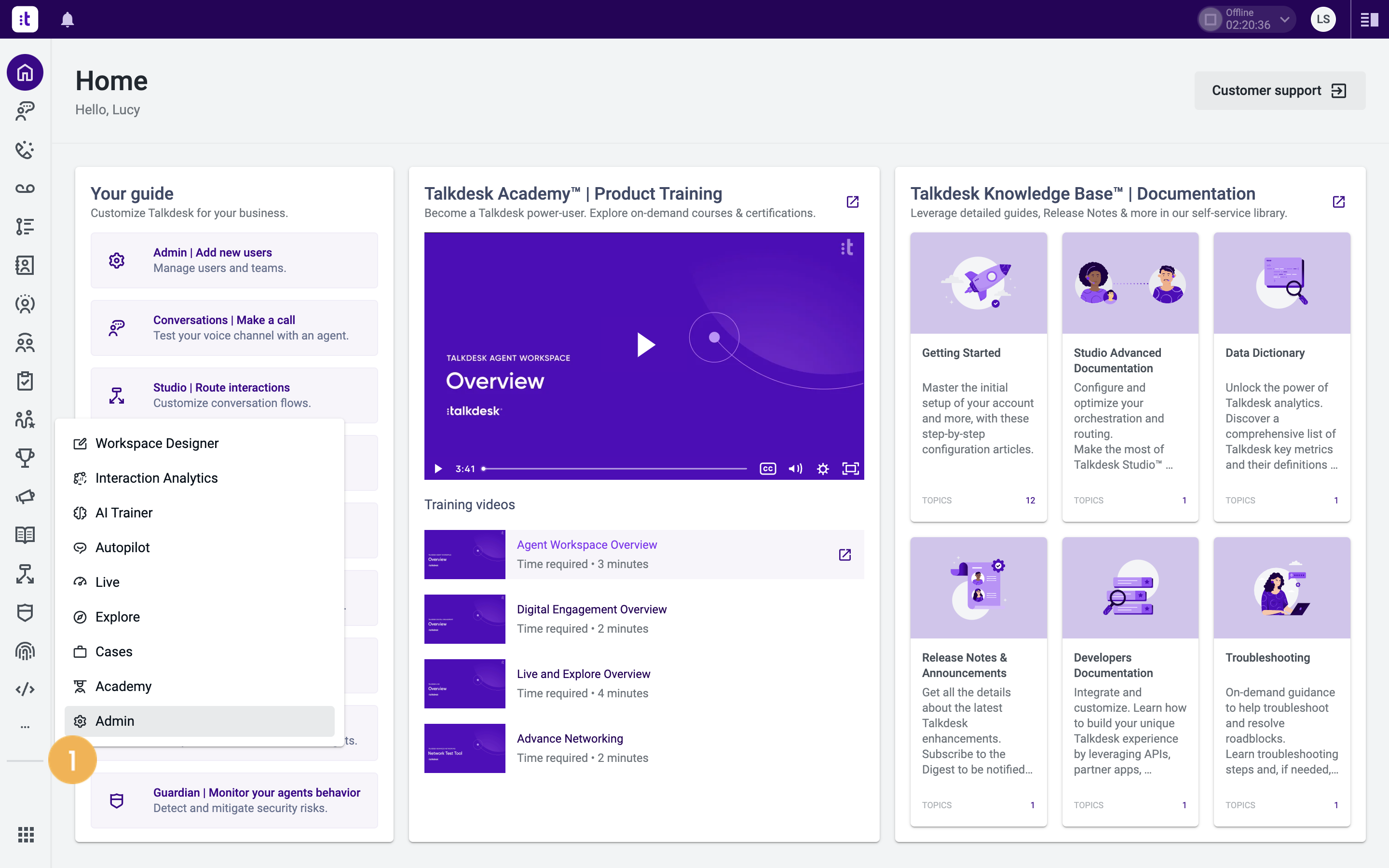This screenshot has width=1389, height=868.
Task: Open Advance Networking video
Action: (x=644, y=748)
